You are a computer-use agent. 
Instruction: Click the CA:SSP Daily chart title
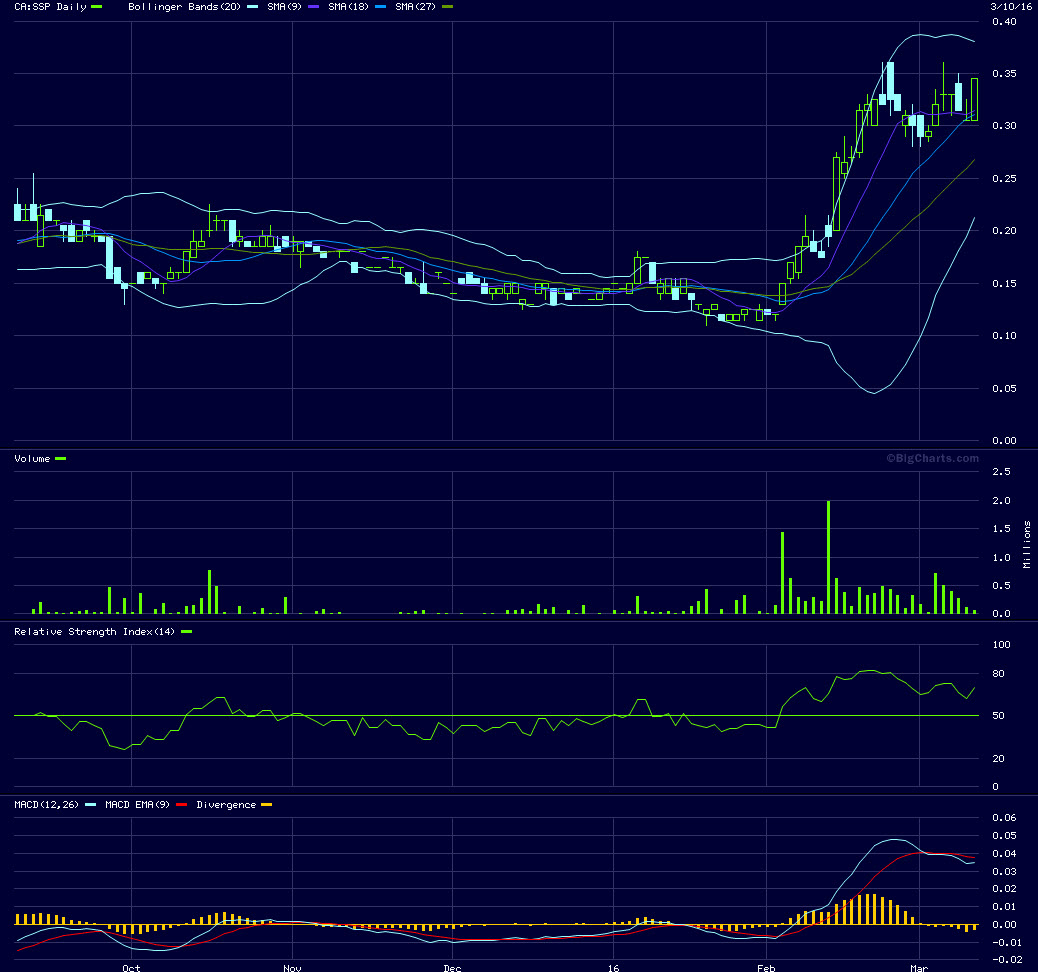coord(50,7)
